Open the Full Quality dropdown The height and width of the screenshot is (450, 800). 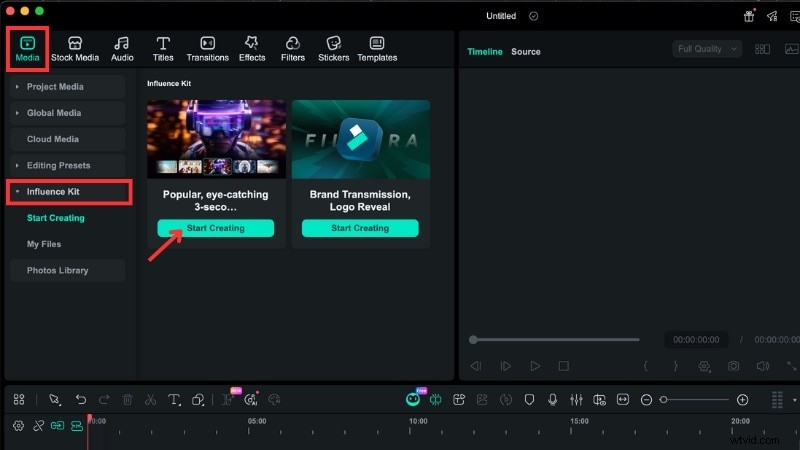707,49
